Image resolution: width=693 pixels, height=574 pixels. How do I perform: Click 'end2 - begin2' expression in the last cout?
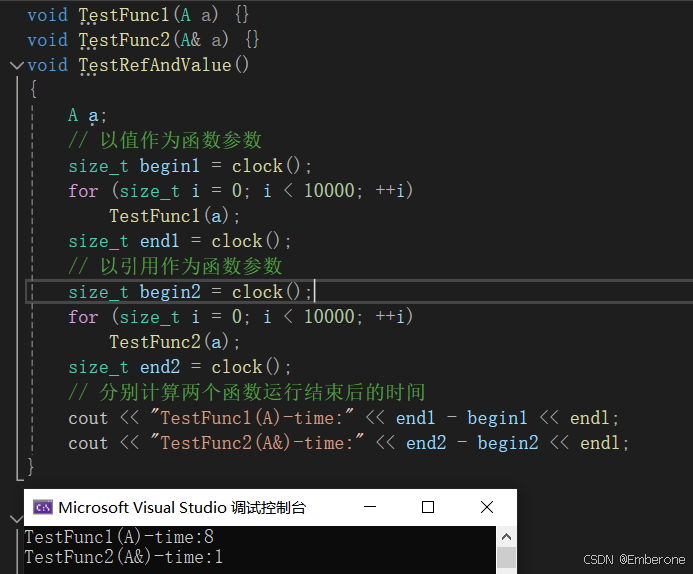pyautogui.click(x=472, y=443)
